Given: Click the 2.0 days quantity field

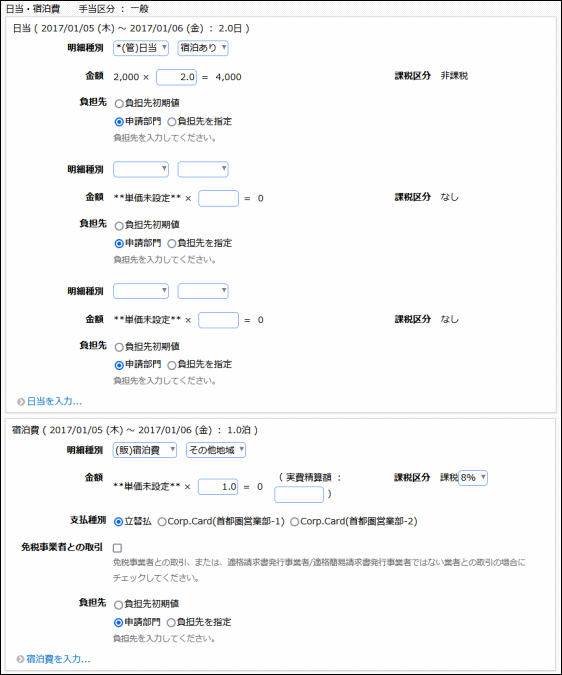Looking at the screenshot, I should [x=176, y=77].
